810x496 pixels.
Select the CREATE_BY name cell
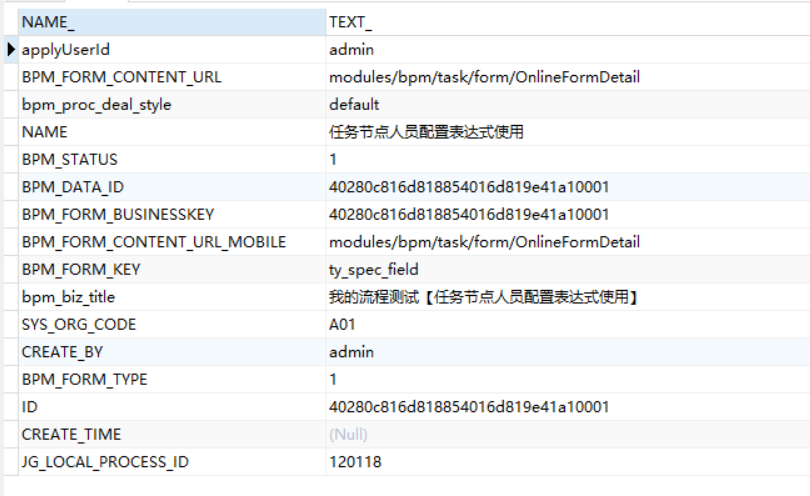[172, 352]
